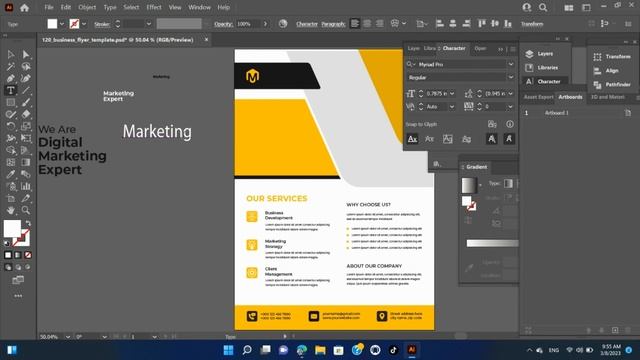Open the tracking value dropdown
640x360 pixels.
pyautogui.click(x=511, y=107)
